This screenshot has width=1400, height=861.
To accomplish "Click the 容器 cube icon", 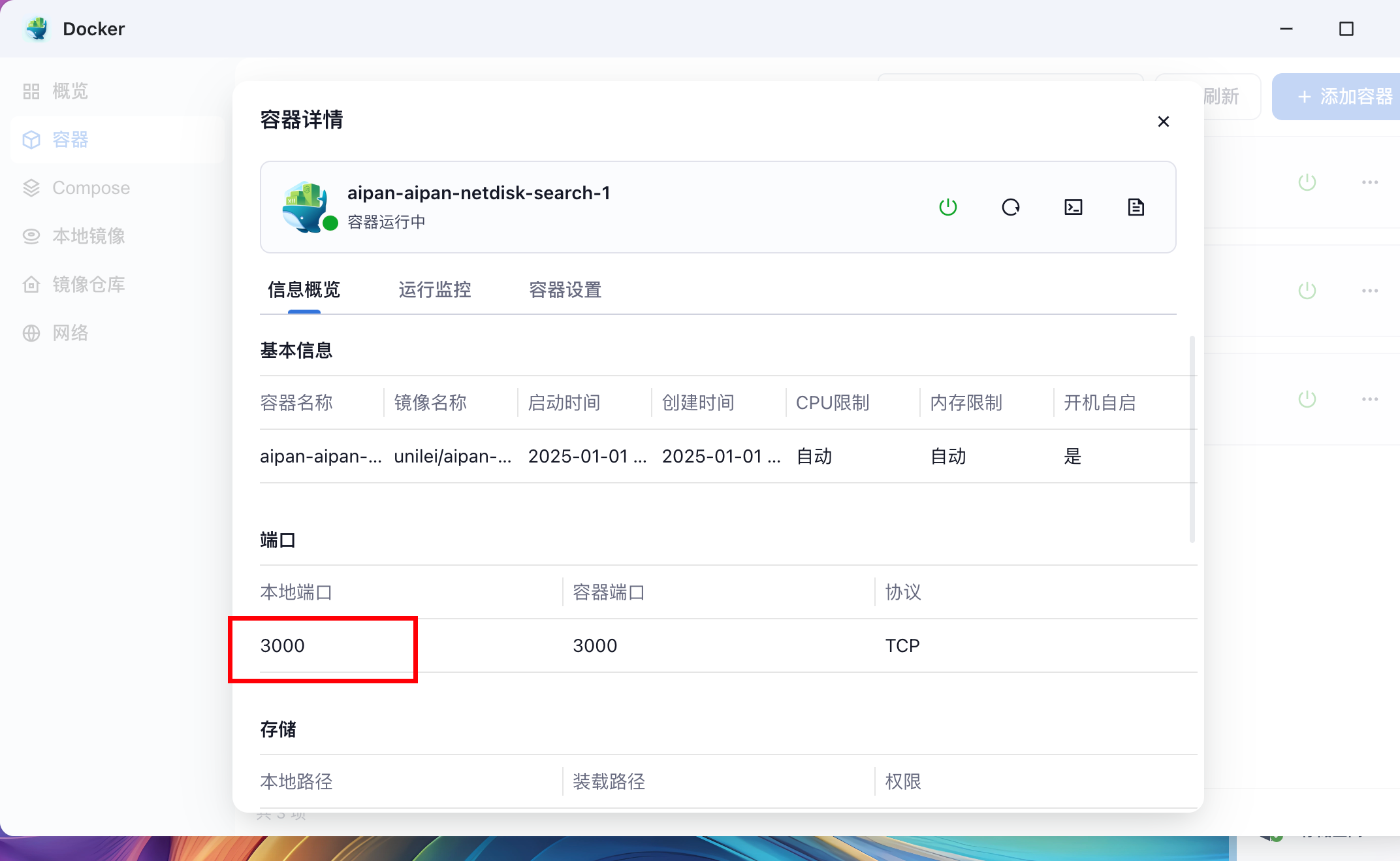I will pos(31,139).
